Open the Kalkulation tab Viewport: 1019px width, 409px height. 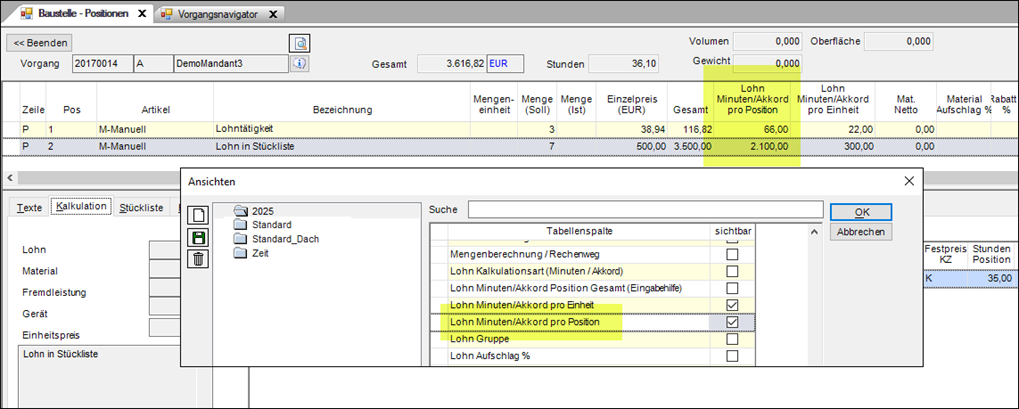(81, 207)
